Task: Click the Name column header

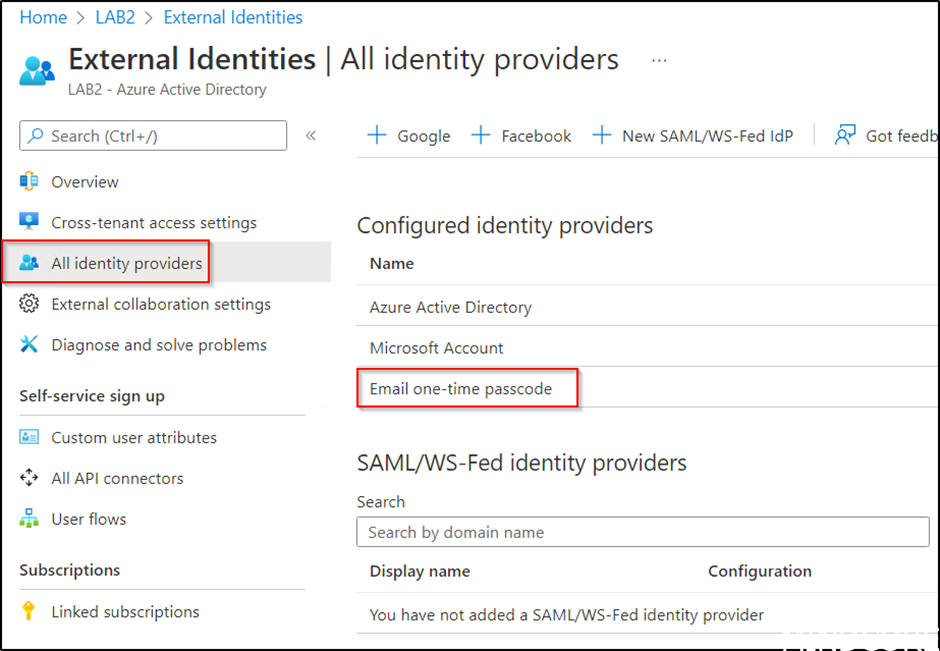Action: 391,263
